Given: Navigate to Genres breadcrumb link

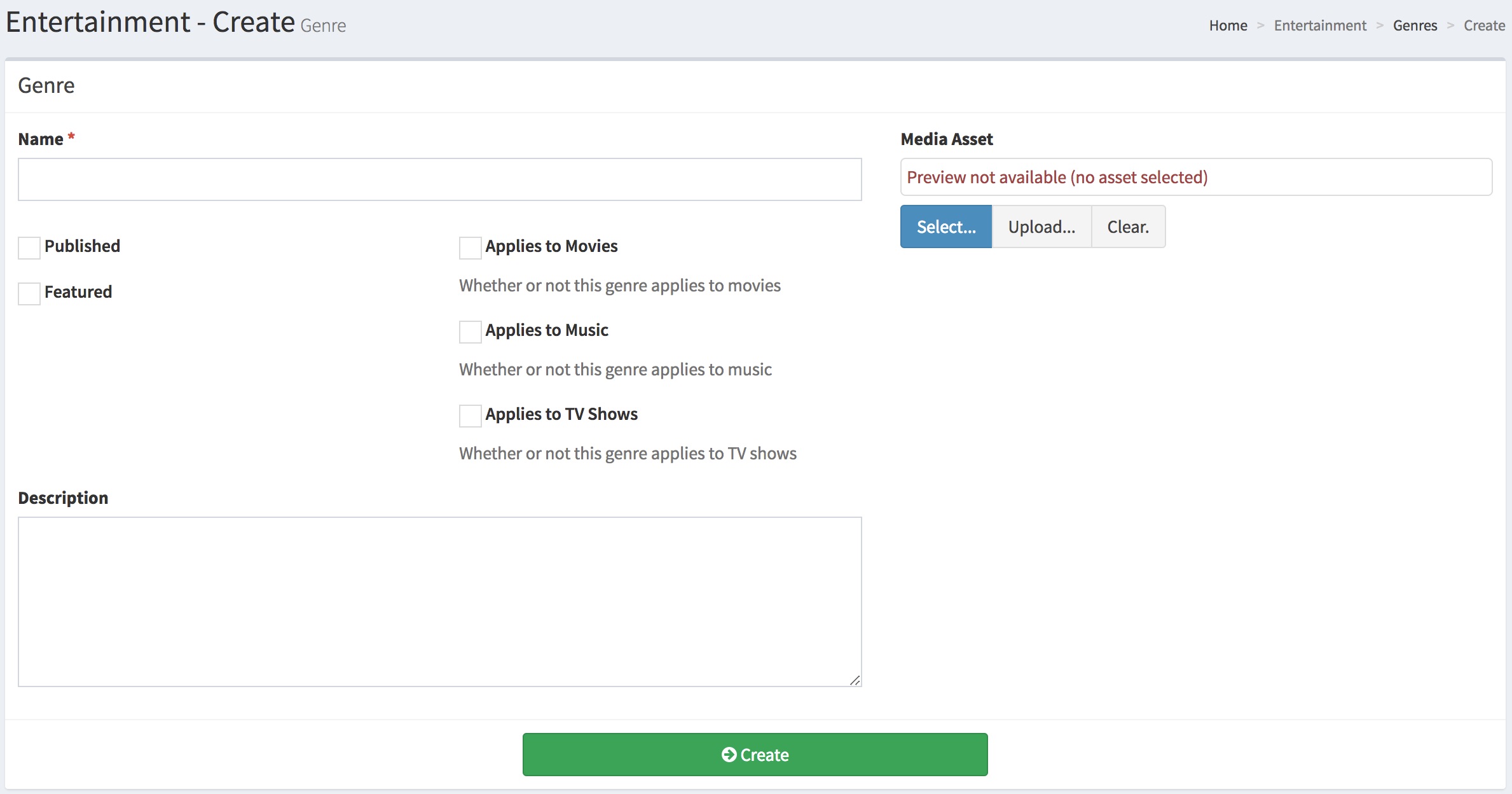Looking at the screenshot, I should pyautogui.click(x=1415, y=25).
